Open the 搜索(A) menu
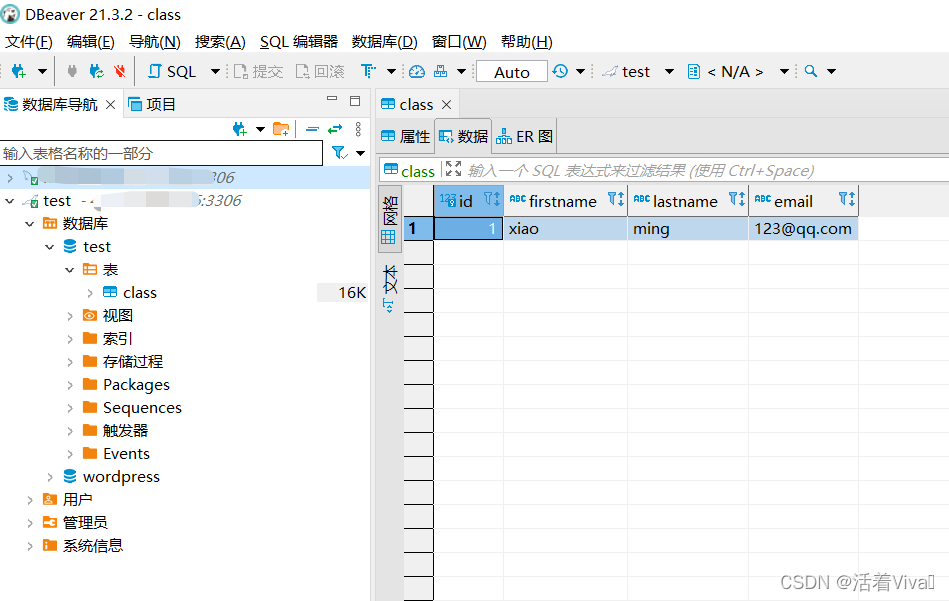This screenshot has width=949, height=601. tap(220, 42)
